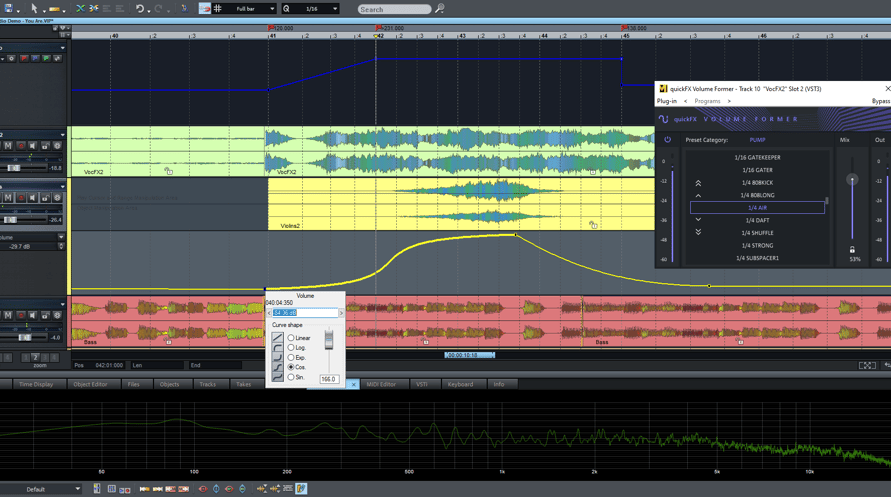Image resolution: width=891 pixels, height=497 pixels.
Task: Click the curve fader in the Volume popup
Action: click(x=328, y=340)
